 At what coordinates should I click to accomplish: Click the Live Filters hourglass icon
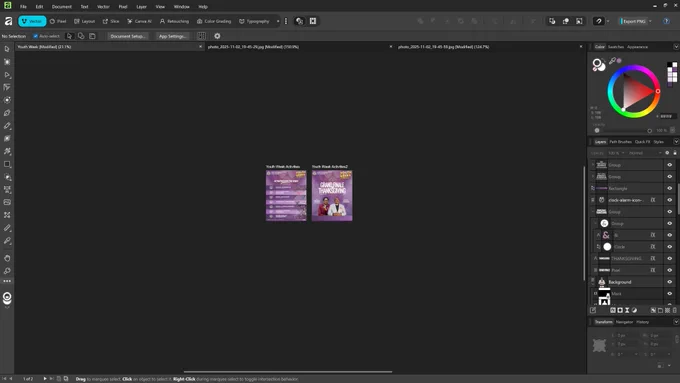tap(627, 310)
